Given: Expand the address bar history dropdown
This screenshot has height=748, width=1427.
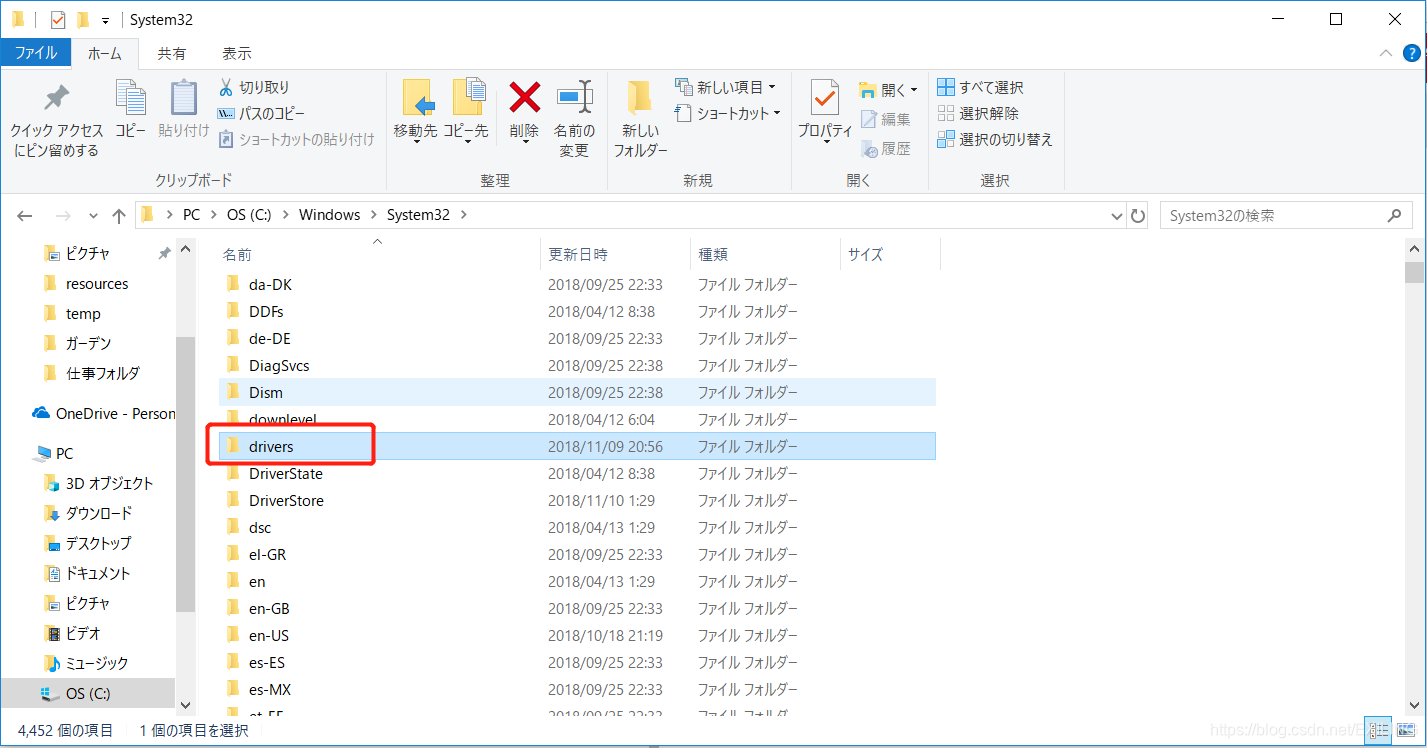Looking at the screenshot, I should point(1117,215).
